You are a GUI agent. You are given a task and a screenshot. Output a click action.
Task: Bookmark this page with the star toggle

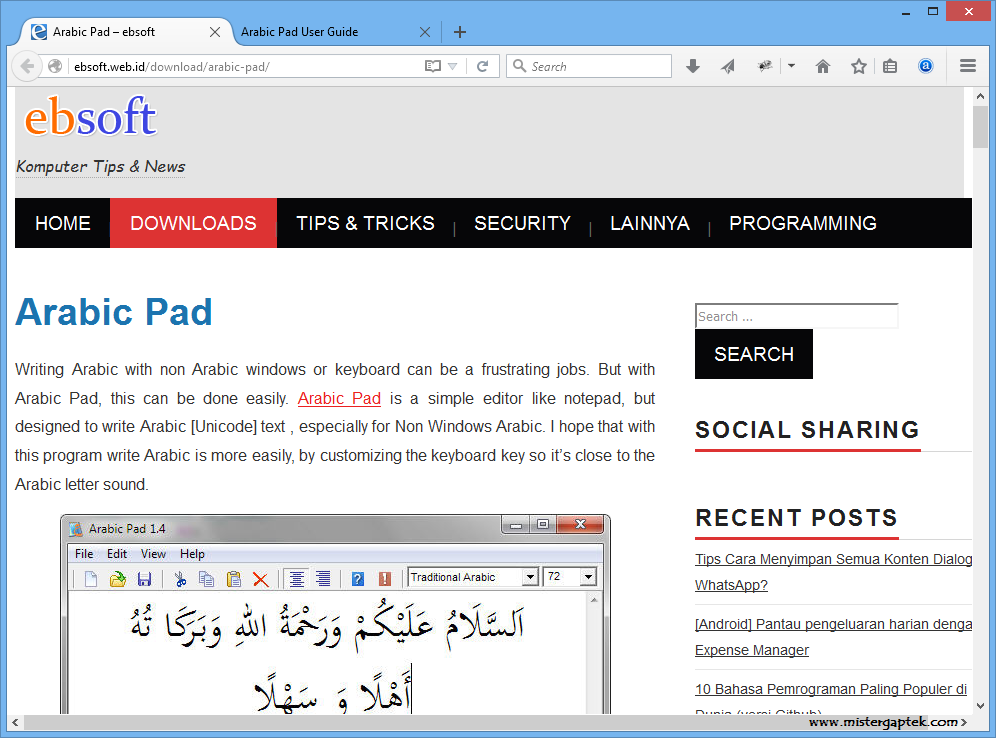856,65
